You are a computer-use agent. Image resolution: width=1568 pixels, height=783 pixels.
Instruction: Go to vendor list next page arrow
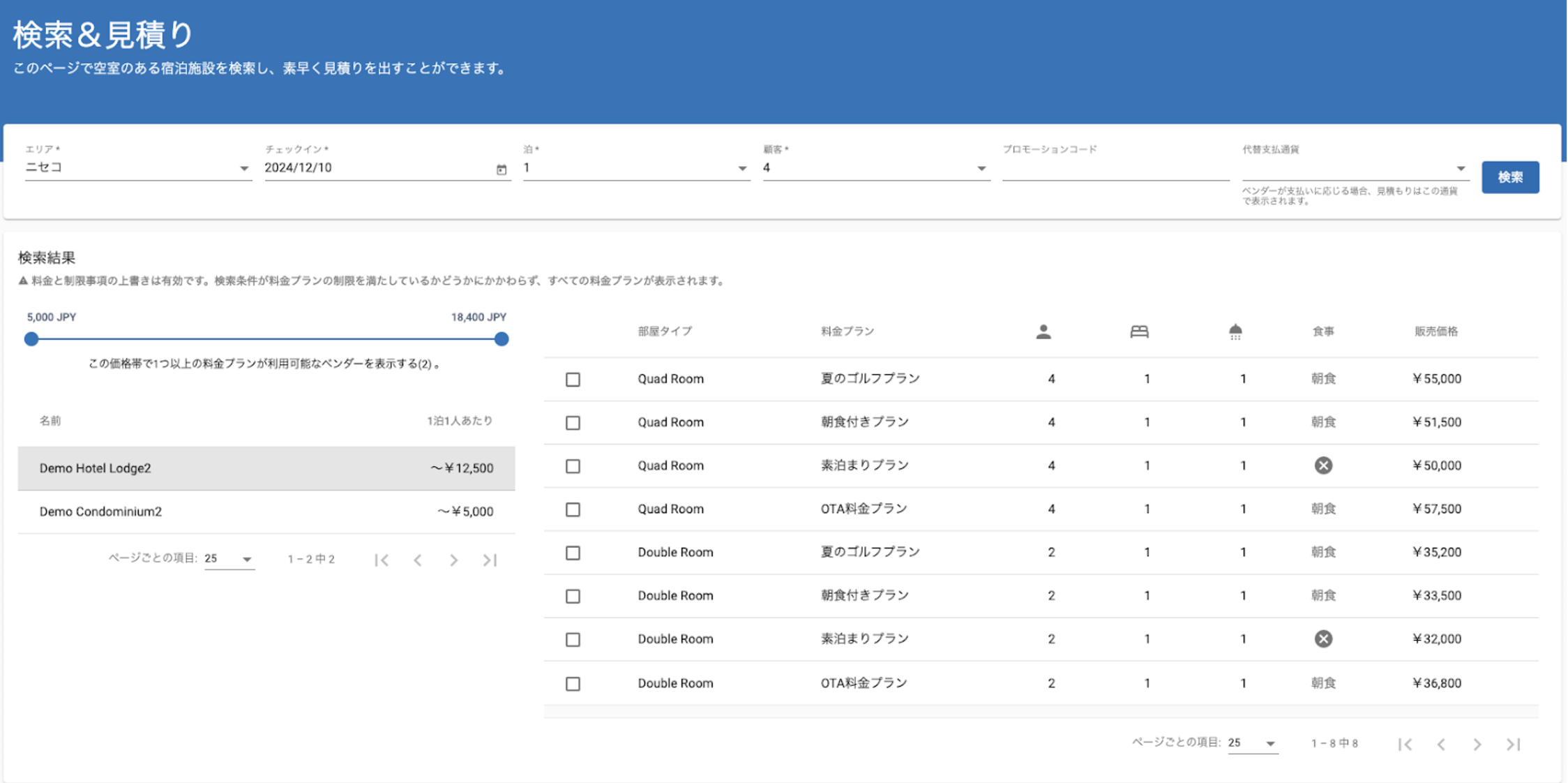pyautogui.click(x=453, y=560)
